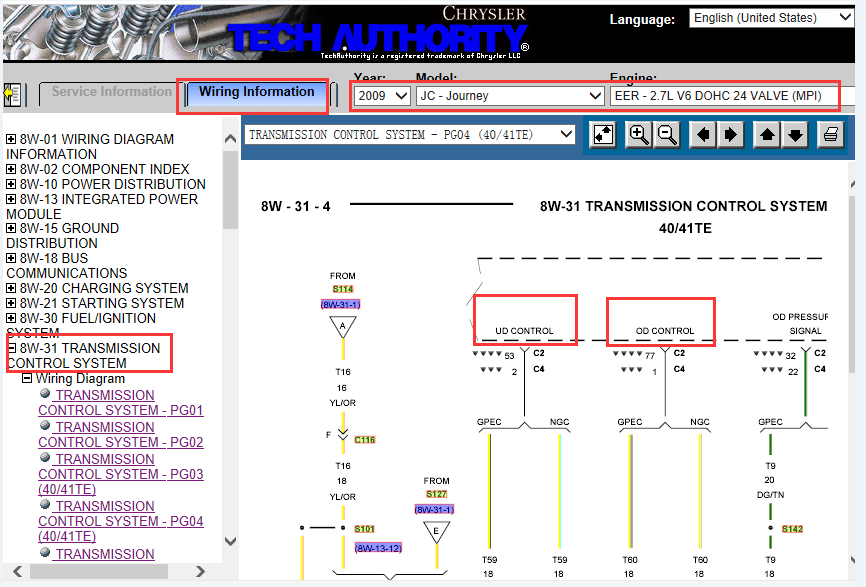Click splice label S142 in diagram

click(x=793, y=528)
